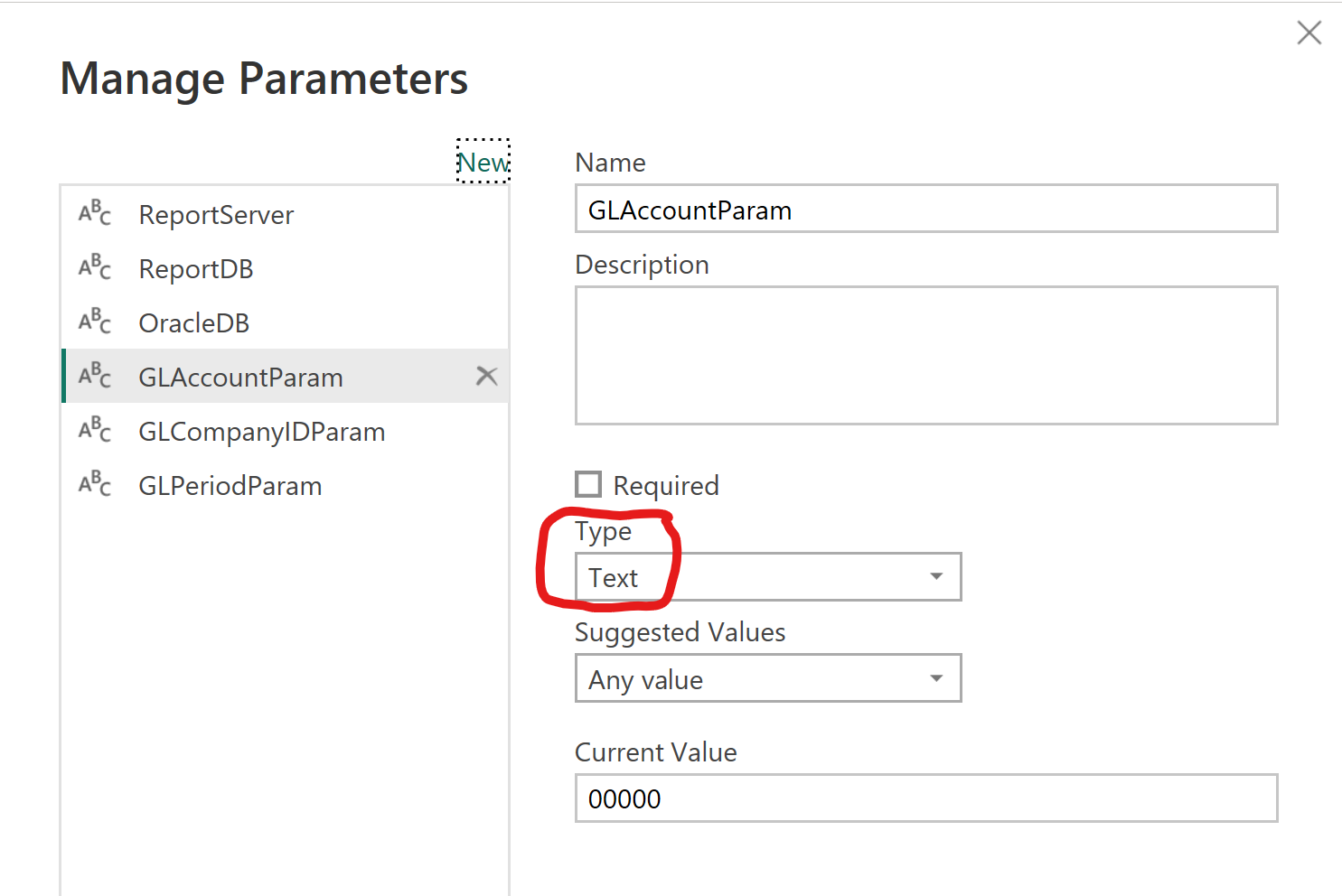Click the Current Value field showing 00000
The width and height of the screenshot is (1342, 896).
coord(926,798)
